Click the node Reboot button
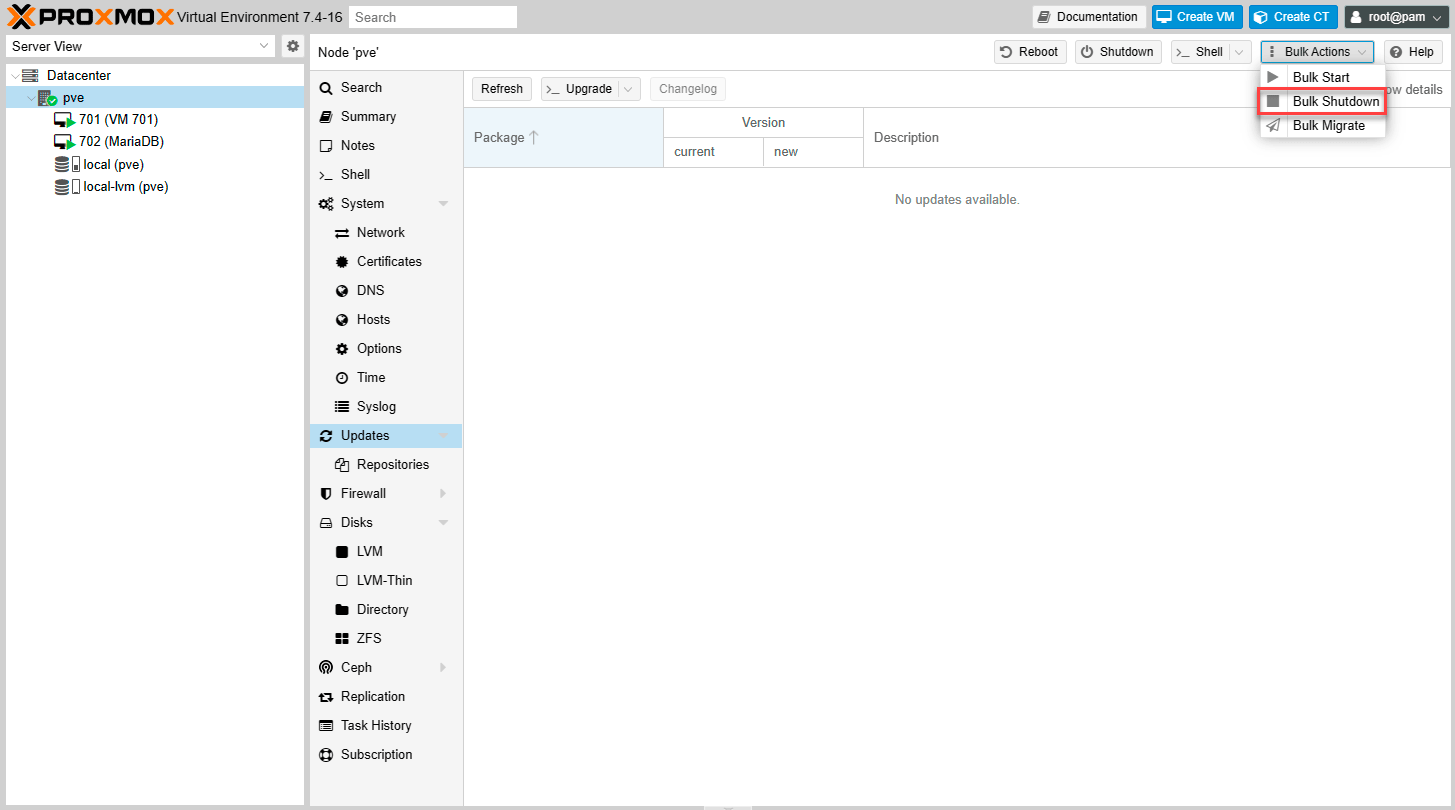The width and height of the screenshot is (1455, 810). 1030,52
